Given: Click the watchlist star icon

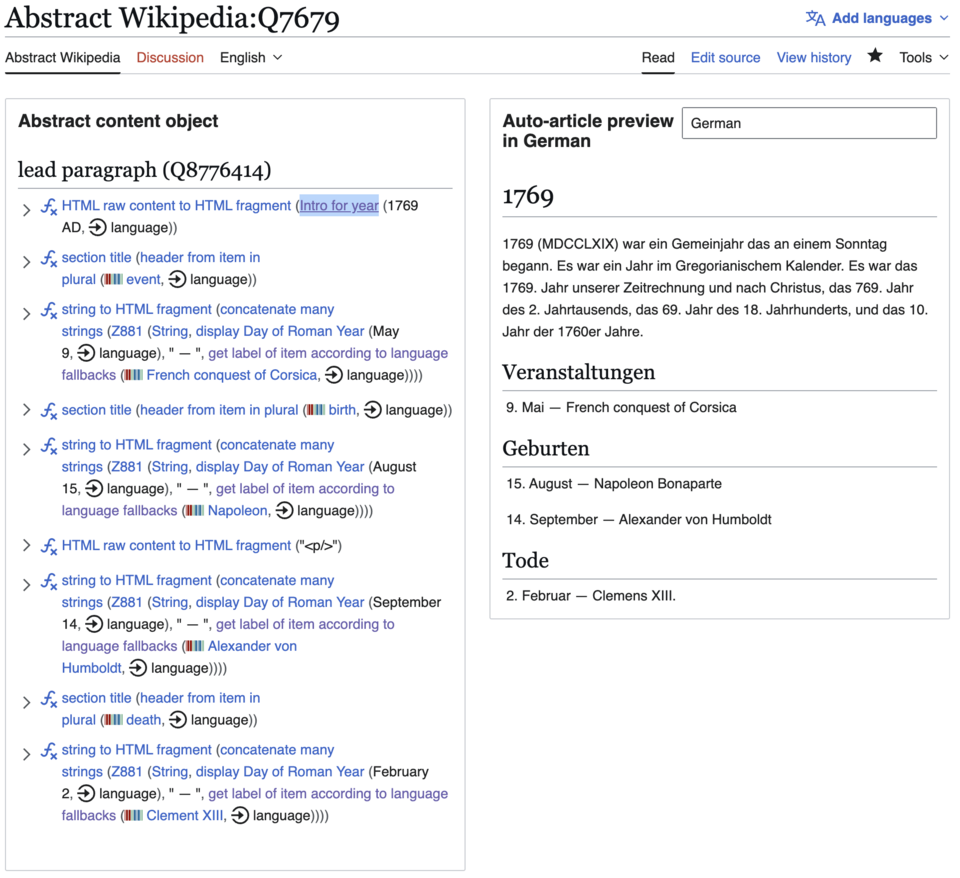Looking at the screenshot, I should click(x=875, y=56).
